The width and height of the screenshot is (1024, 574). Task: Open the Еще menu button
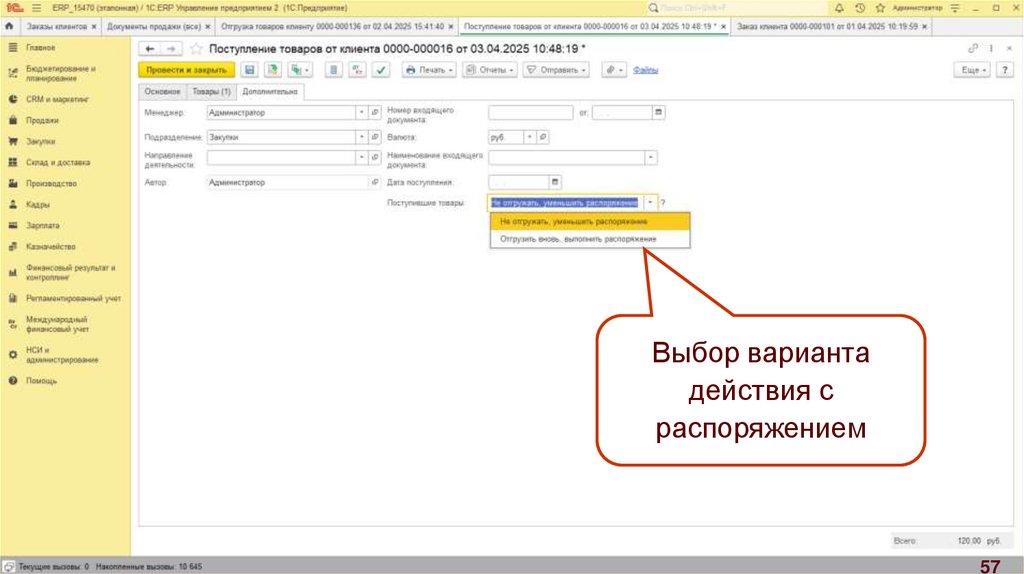[973, 70]
